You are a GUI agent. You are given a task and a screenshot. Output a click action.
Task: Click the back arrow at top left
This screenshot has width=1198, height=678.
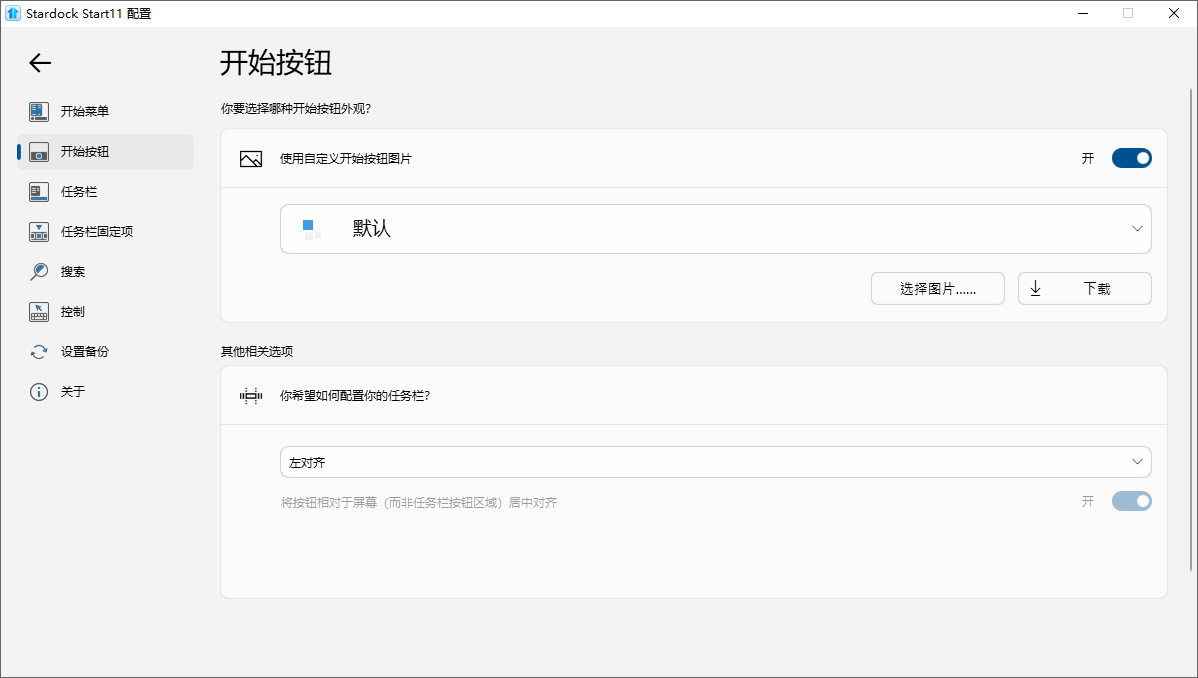click(x=40, y=63)
